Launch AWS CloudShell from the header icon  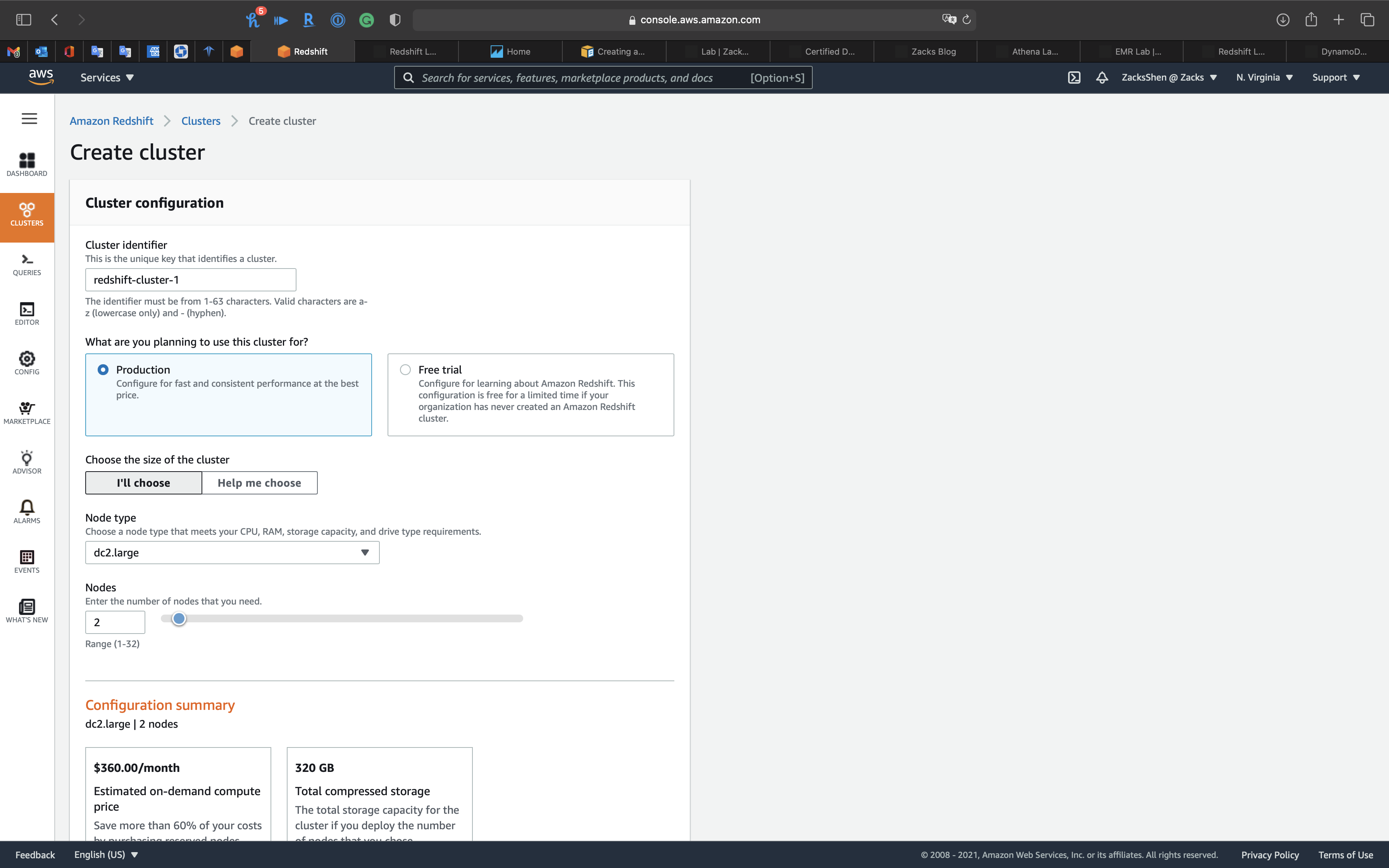[1074, 77]
